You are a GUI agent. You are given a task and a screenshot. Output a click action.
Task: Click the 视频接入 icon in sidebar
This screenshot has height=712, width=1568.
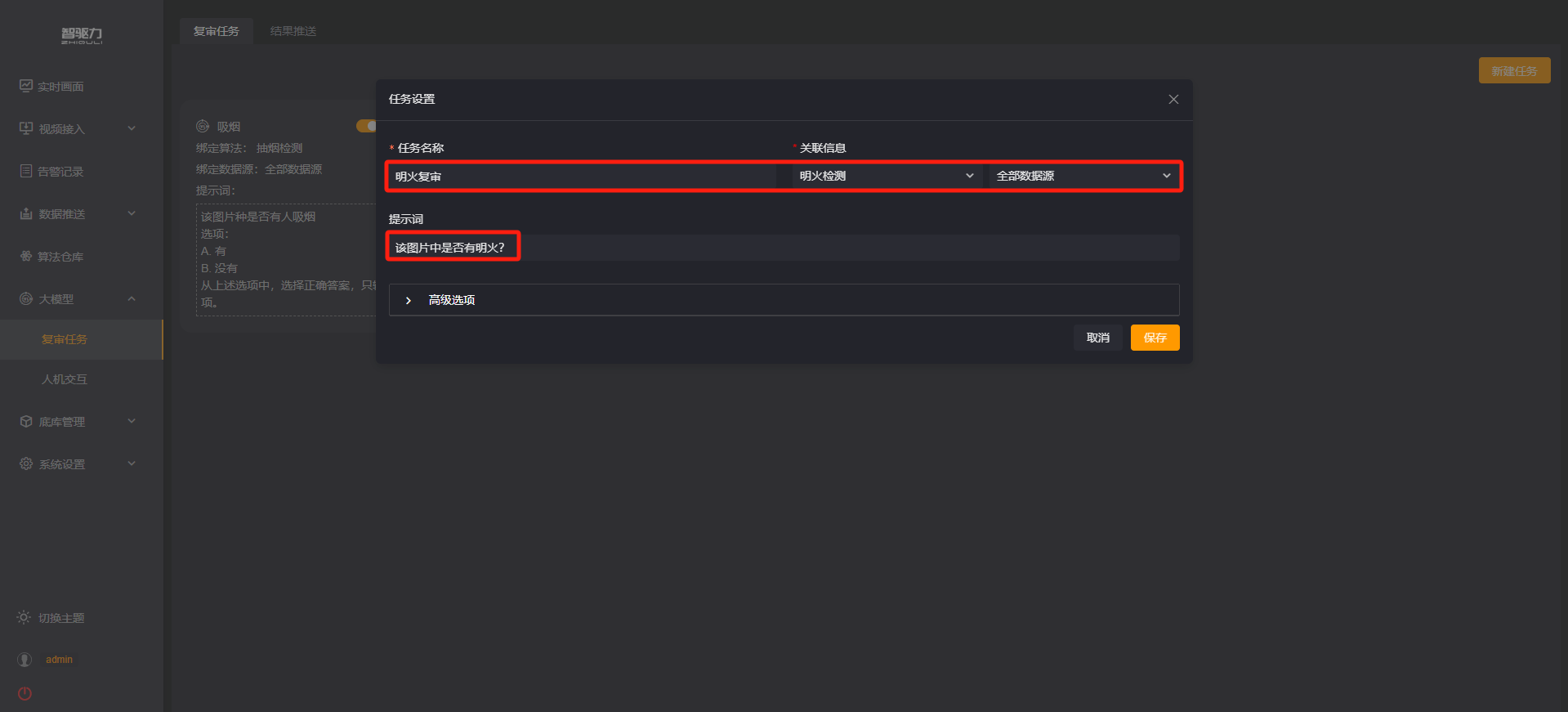pyautogui.click(x=26, y=128)
